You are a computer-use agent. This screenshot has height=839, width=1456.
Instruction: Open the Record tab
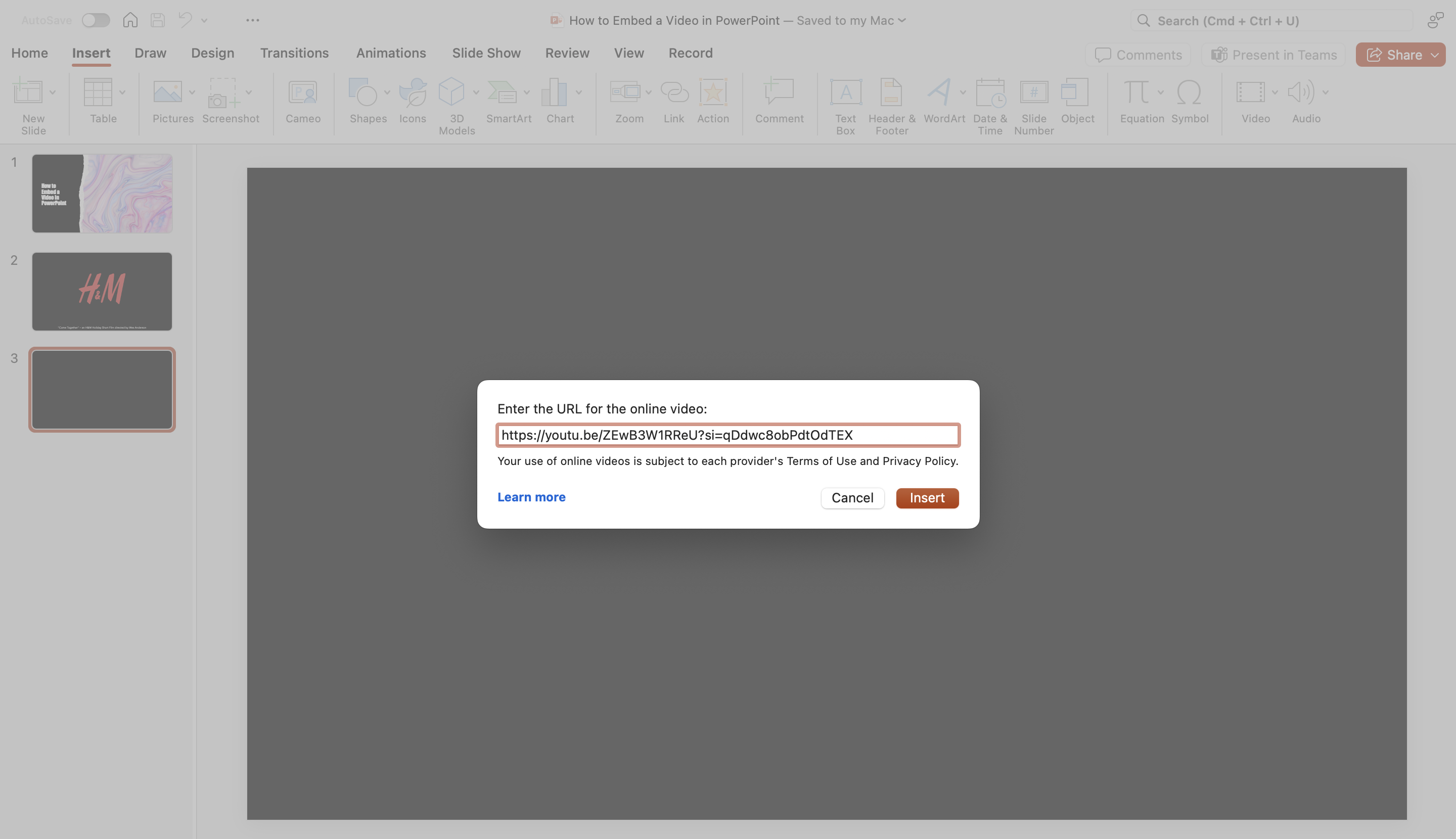[x=691, y=53]
